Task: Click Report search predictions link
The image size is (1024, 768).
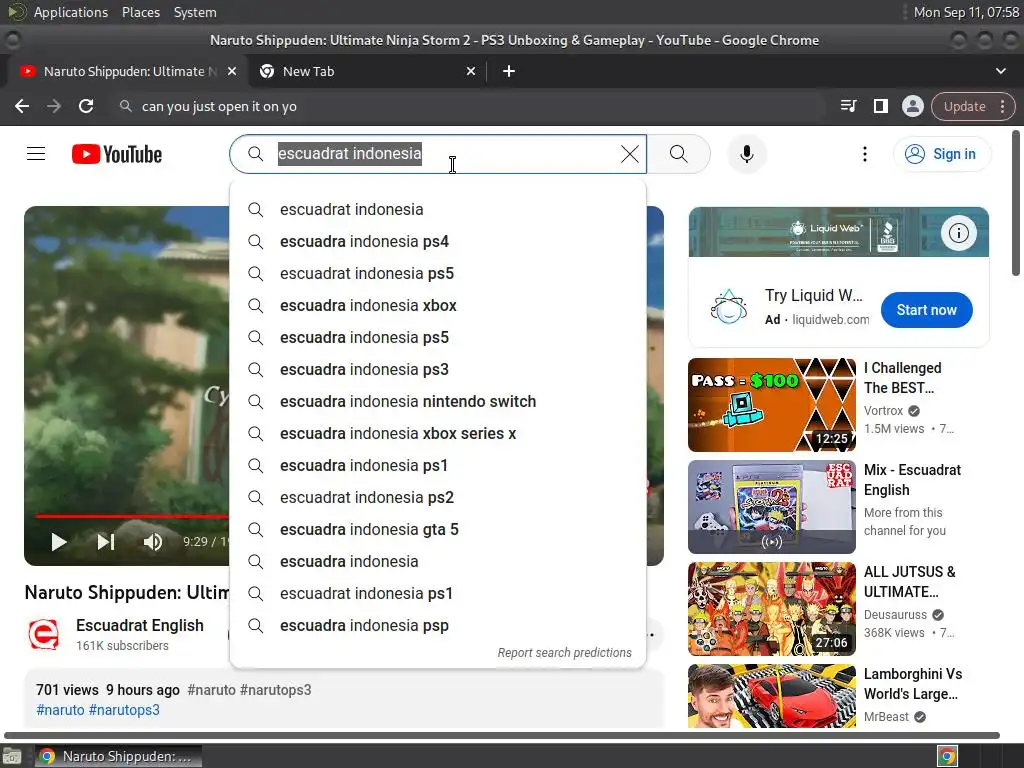Action: [x=564, y=652]
